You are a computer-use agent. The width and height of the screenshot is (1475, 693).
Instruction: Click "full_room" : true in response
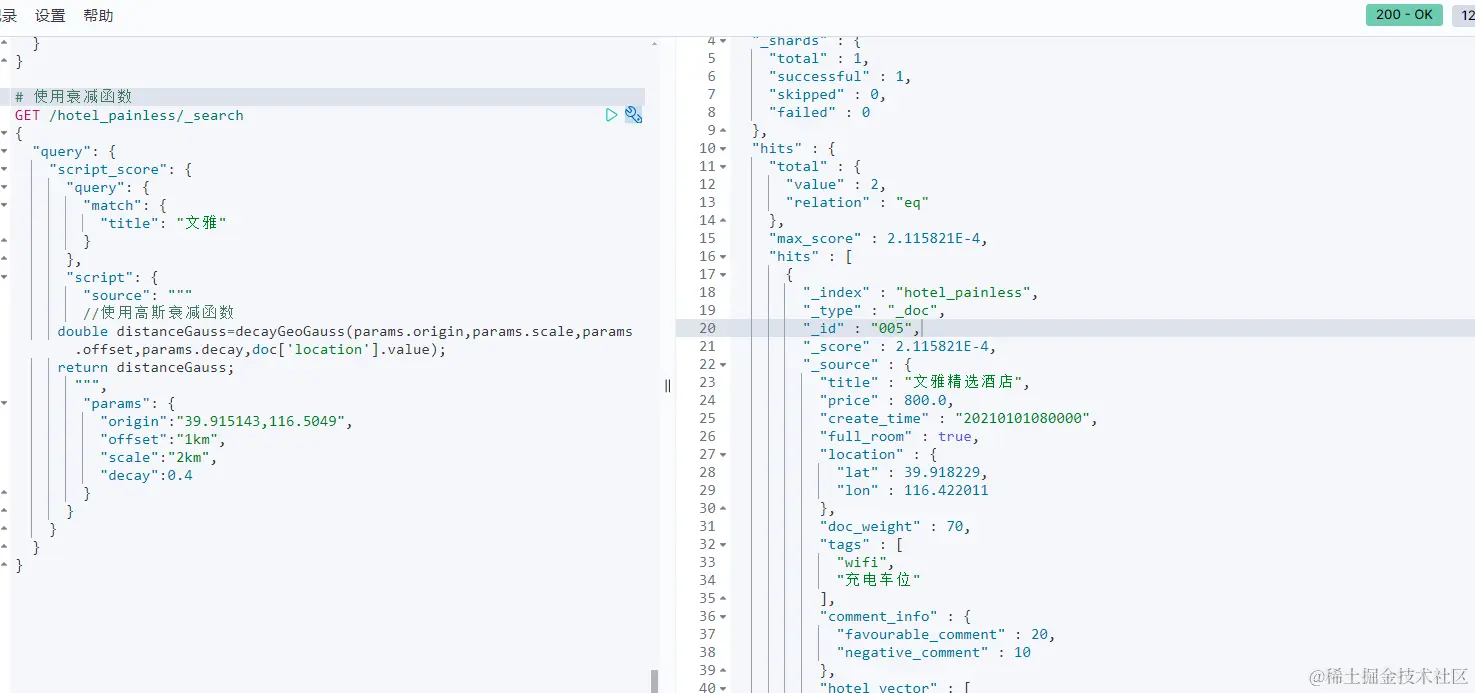point(899,436)
